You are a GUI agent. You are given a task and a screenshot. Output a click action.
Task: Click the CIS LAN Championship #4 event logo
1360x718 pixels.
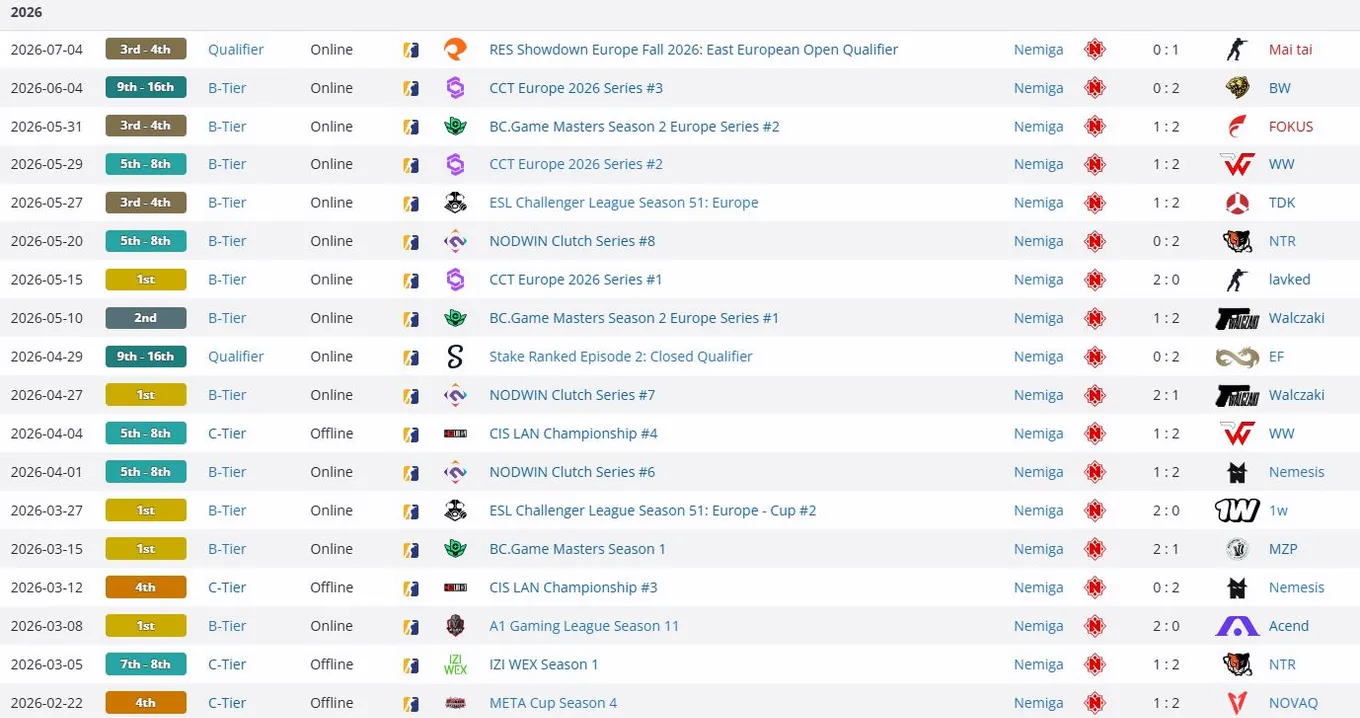point(455,433)
